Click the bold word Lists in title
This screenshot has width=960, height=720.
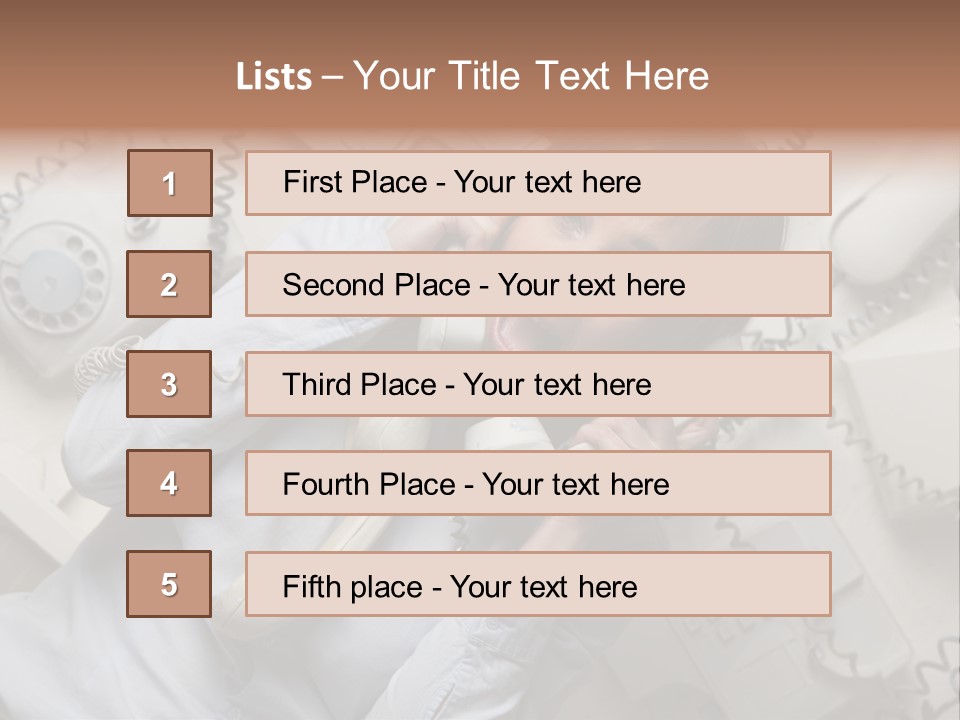point(274,76)
